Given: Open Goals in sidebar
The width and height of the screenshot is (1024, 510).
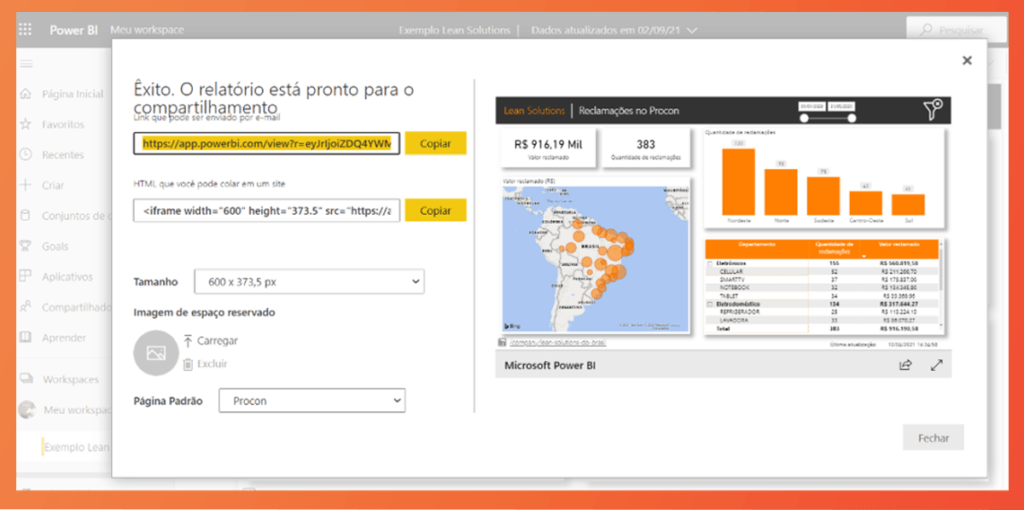Looking at the screenshot, I should [x=55, y=246].
